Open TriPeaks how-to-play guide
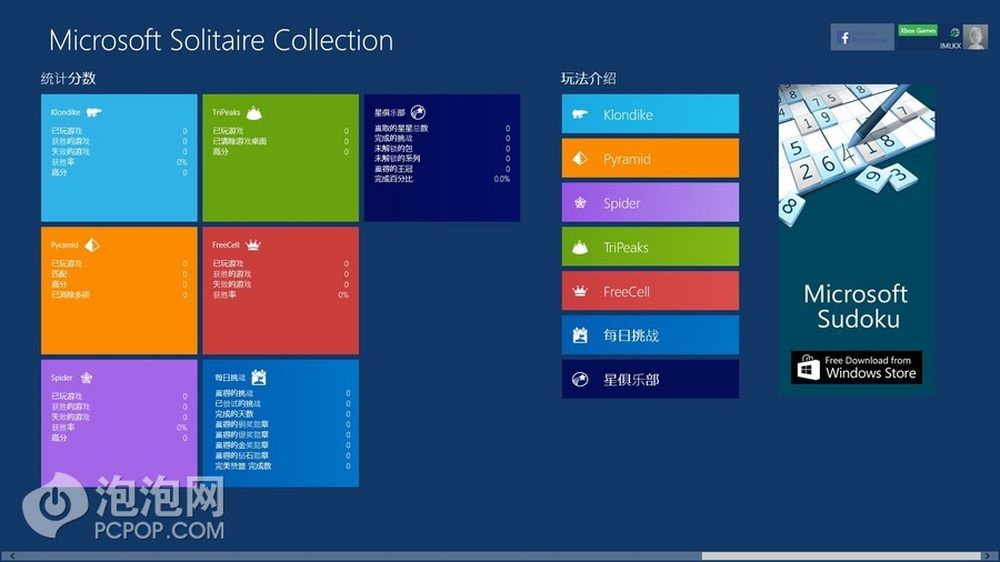Image resolution: width=1000 pixels, height=562 pixels. click(651, 247)
